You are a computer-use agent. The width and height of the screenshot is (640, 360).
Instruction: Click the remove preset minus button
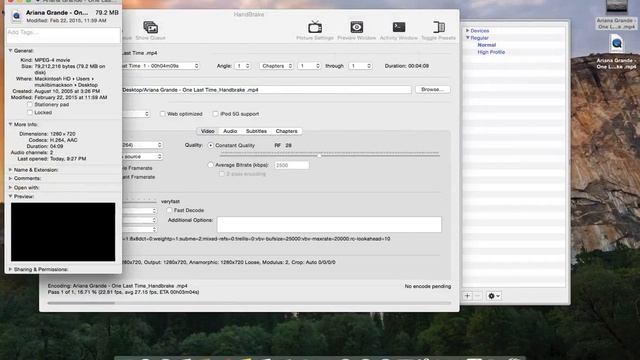(477, 296)
